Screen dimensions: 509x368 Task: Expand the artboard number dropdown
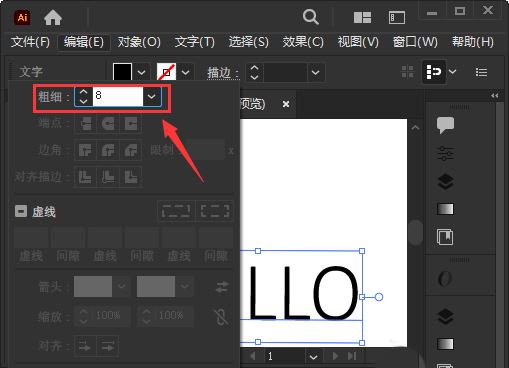[313, 357]
